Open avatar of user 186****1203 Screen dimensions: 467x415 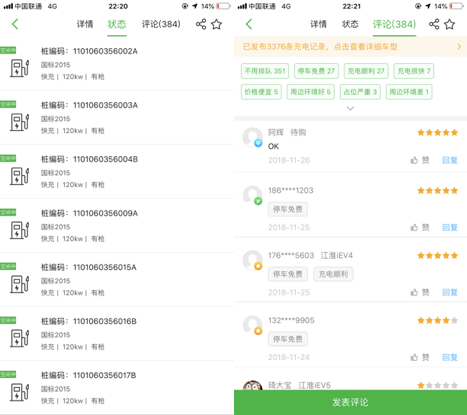pos(253,195)
